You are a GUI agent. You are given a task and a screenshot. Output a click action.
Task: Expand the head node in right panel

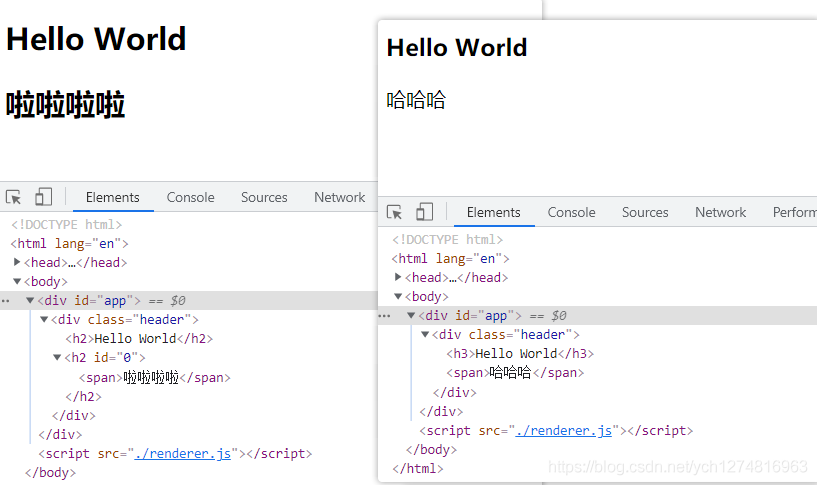[x=398, y=277]
